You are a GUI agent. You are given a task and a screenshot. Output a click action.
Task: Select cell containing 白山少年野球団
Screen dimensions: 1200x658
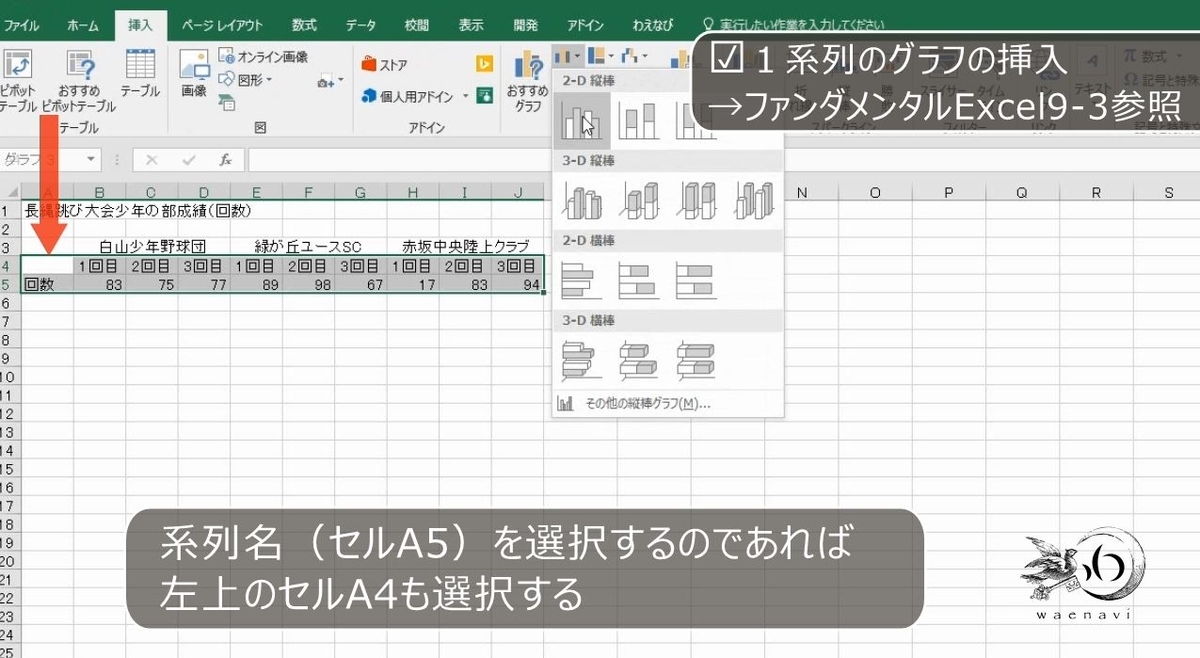pyautogui.click(x=152, y=247)
